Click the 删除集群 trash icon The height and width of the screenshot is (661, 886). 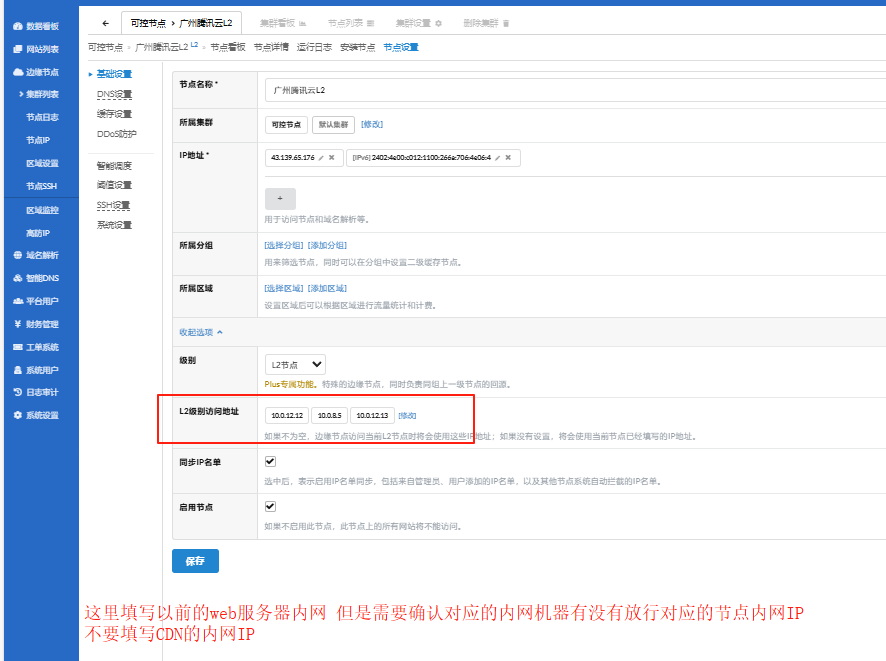(x=506, y=23)
